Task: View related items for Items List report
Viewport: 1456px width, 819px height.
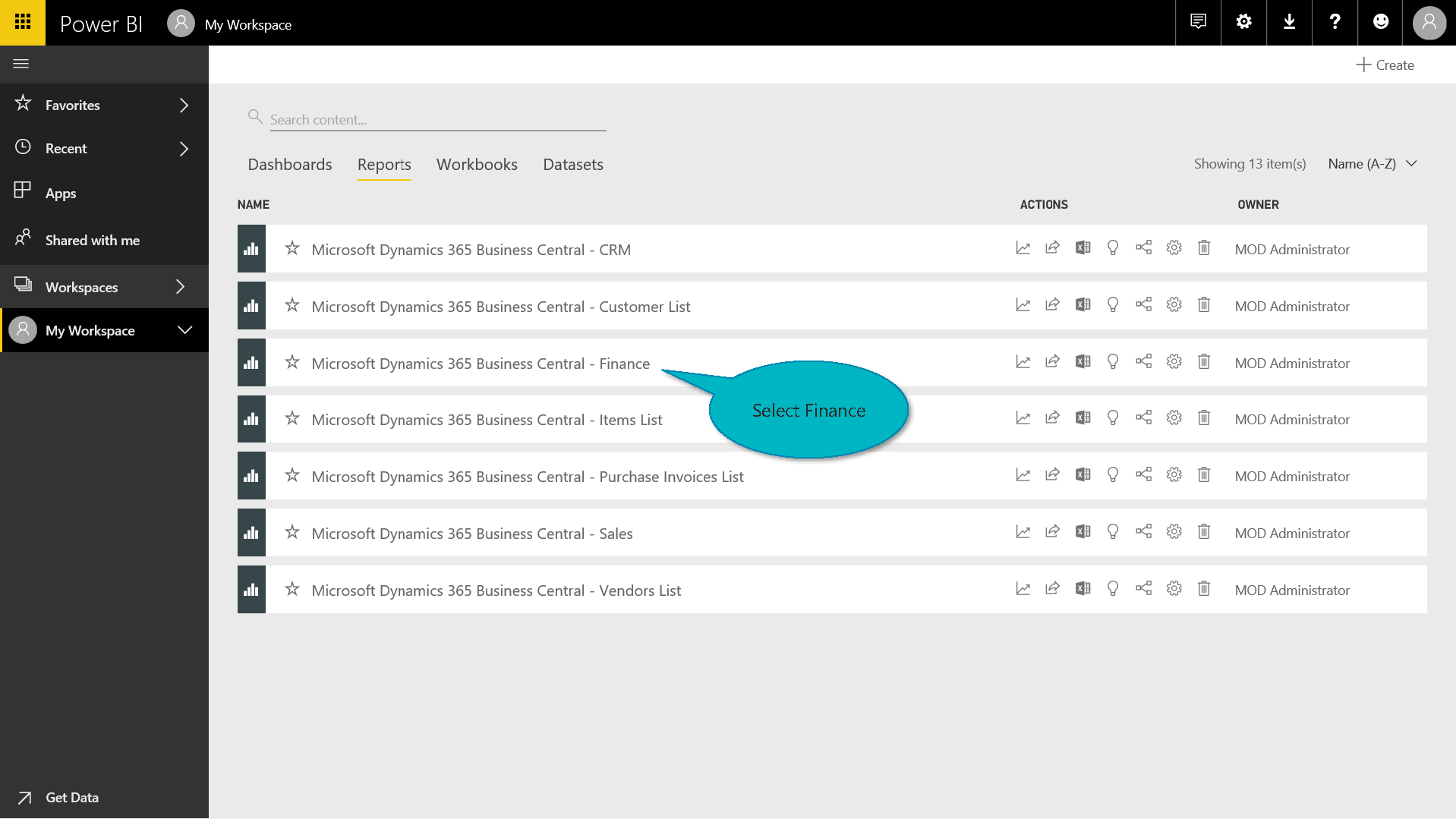Action: (x=1143, y=418)
